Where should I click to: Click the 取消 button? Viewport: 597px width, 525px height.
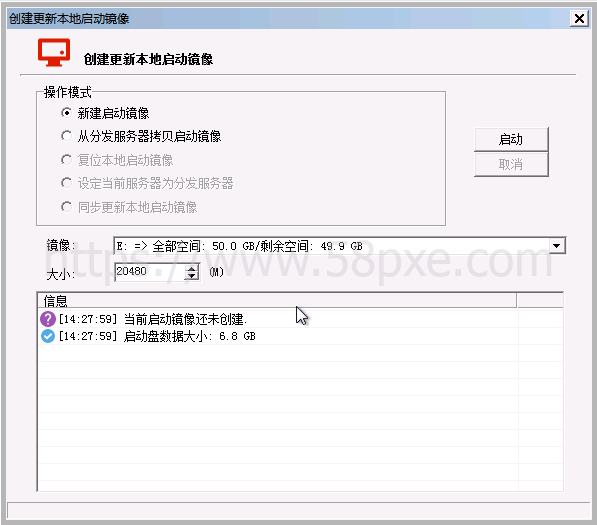(x=511, y=164)
